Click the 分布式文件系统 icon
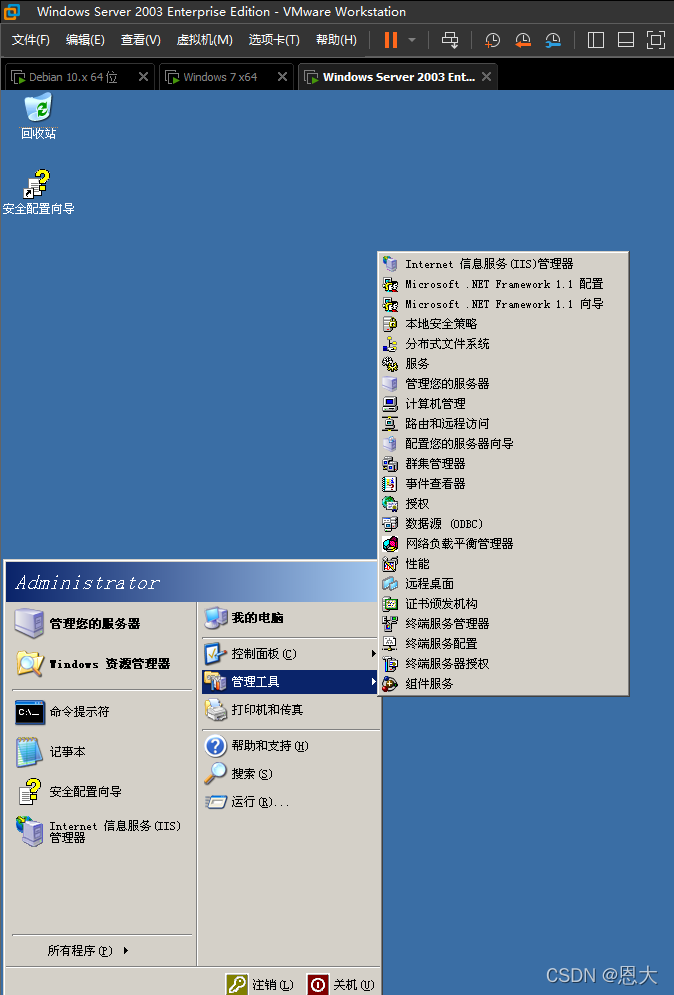Image resolution: width=674 pixels, height=995 pixels. point(390,344)
